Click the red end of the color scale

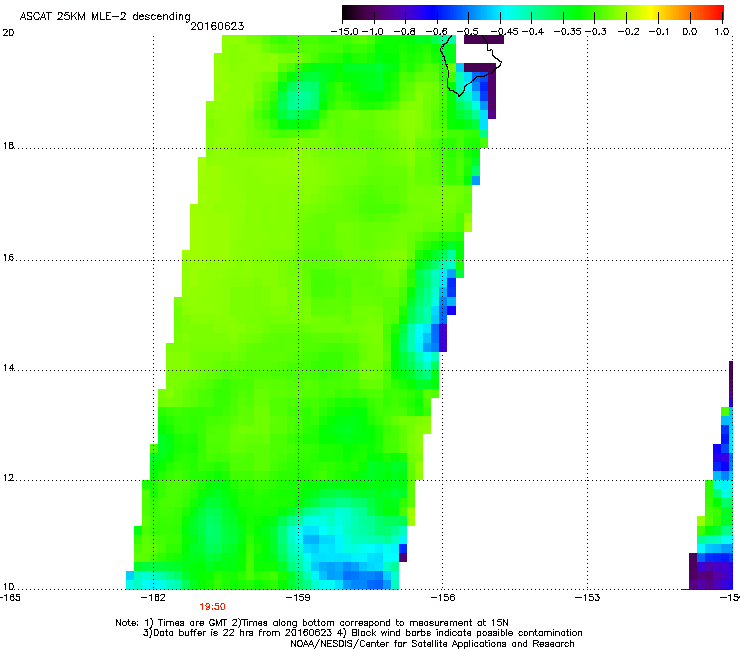[715, 12]
